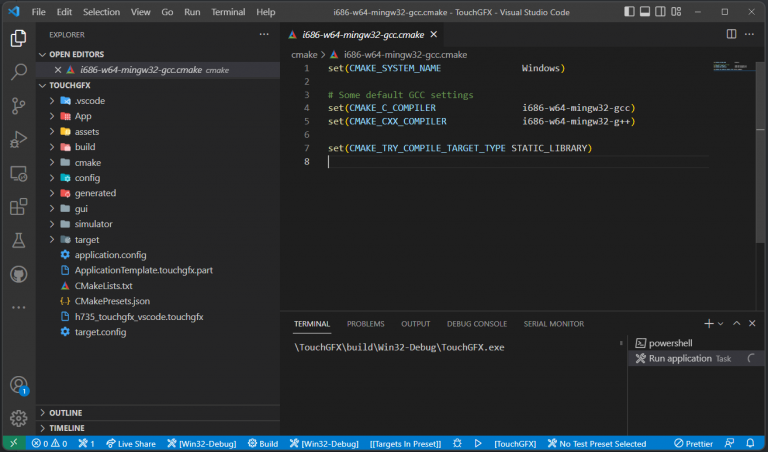Open the Selection menu
The width and height of the screenshot is (768, 452).
(101, 12)
